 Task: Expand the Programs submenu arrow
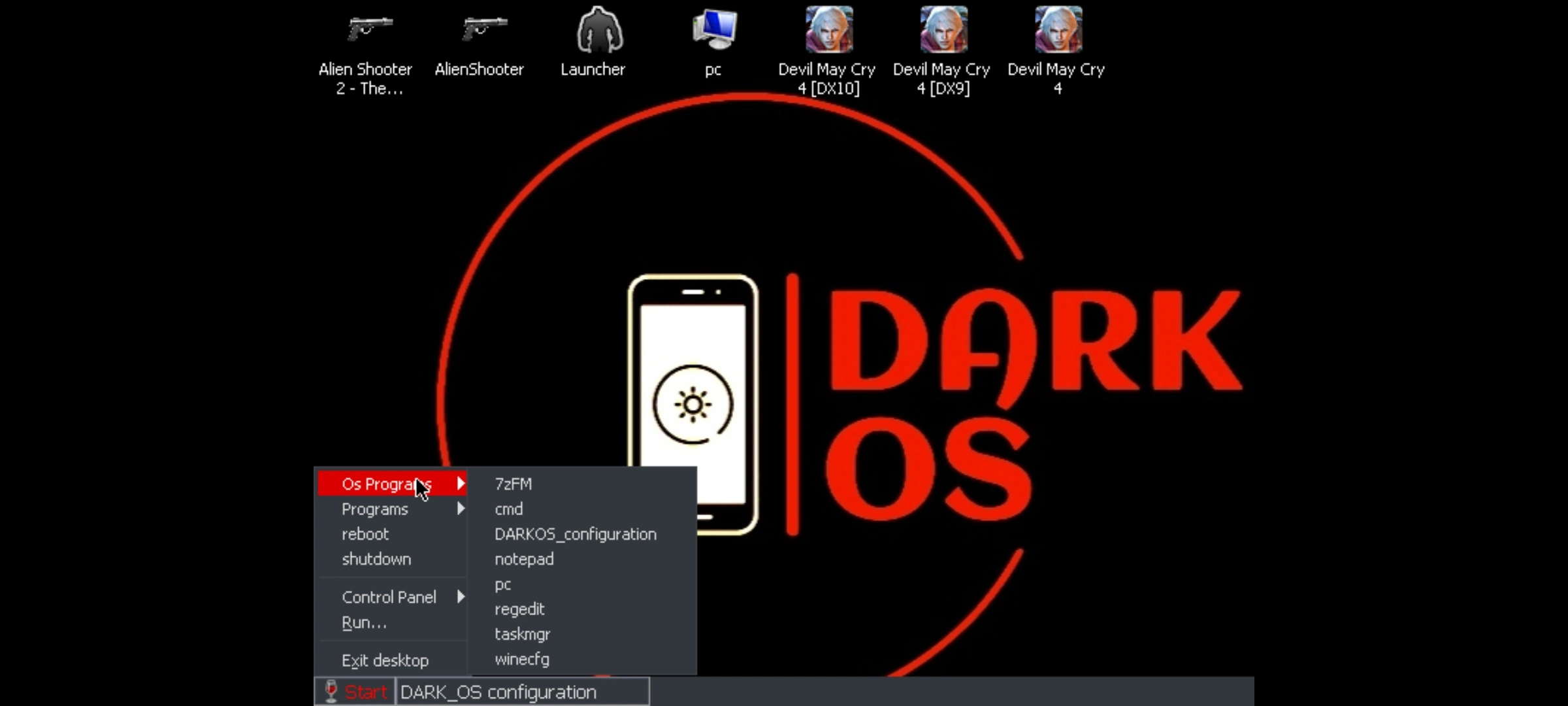pyautogui.click(x=461, y=509)
